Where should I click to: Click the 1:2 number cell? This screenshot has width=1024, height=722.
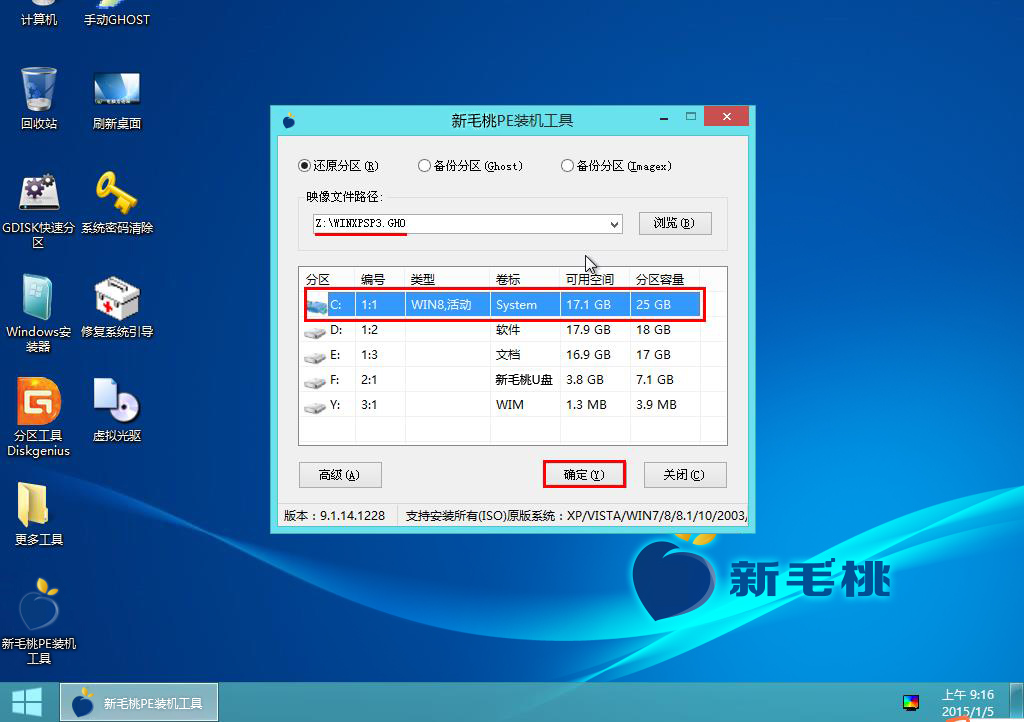[369, 330]
